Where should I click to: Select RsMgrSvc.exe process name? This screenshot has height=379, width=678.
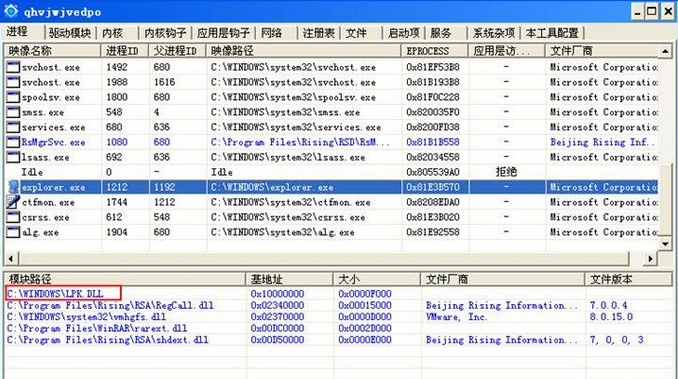pos(53,142)
